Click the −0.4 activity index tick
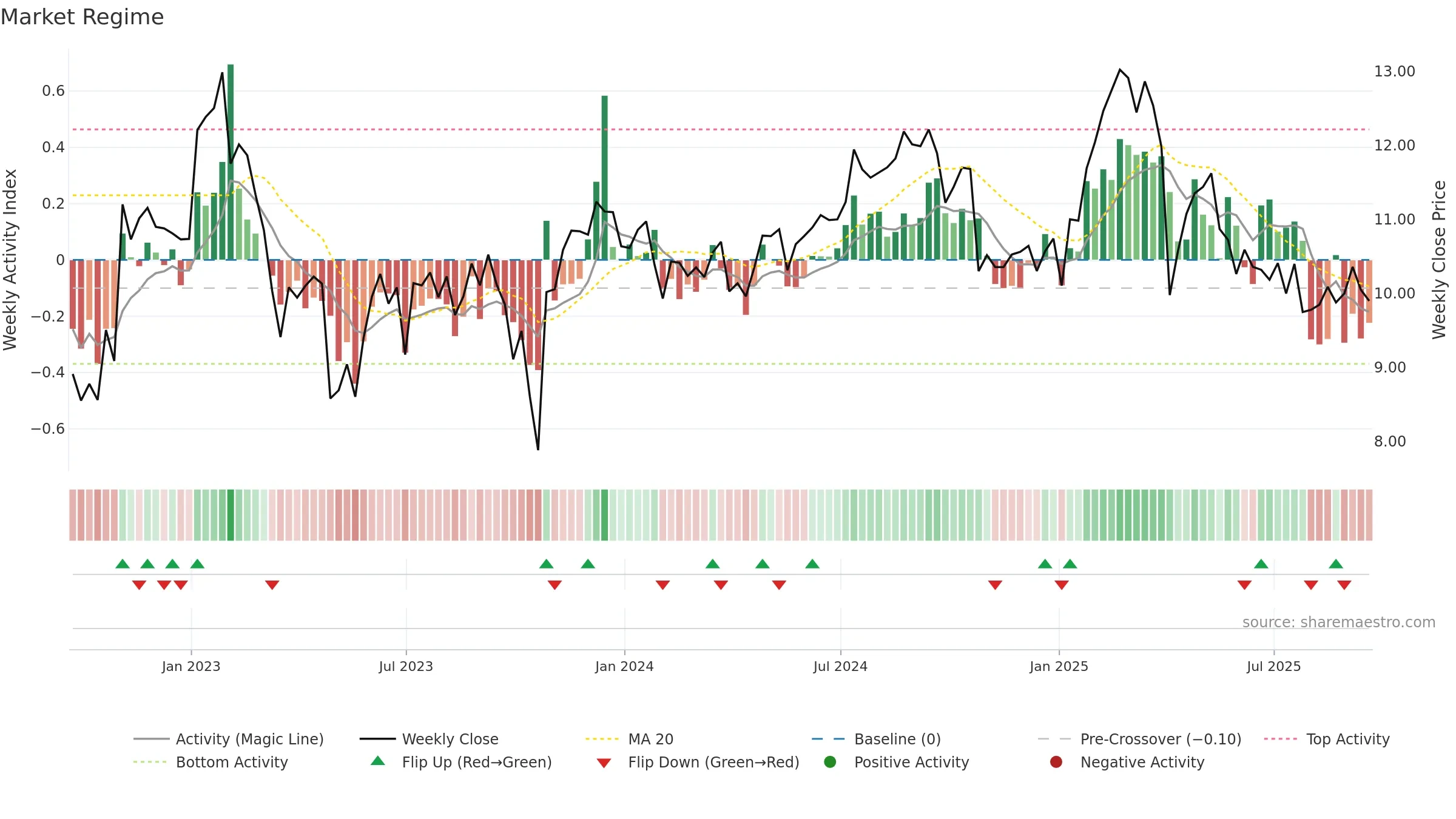This screenshot has height=819, width=1456. (48, 372)
